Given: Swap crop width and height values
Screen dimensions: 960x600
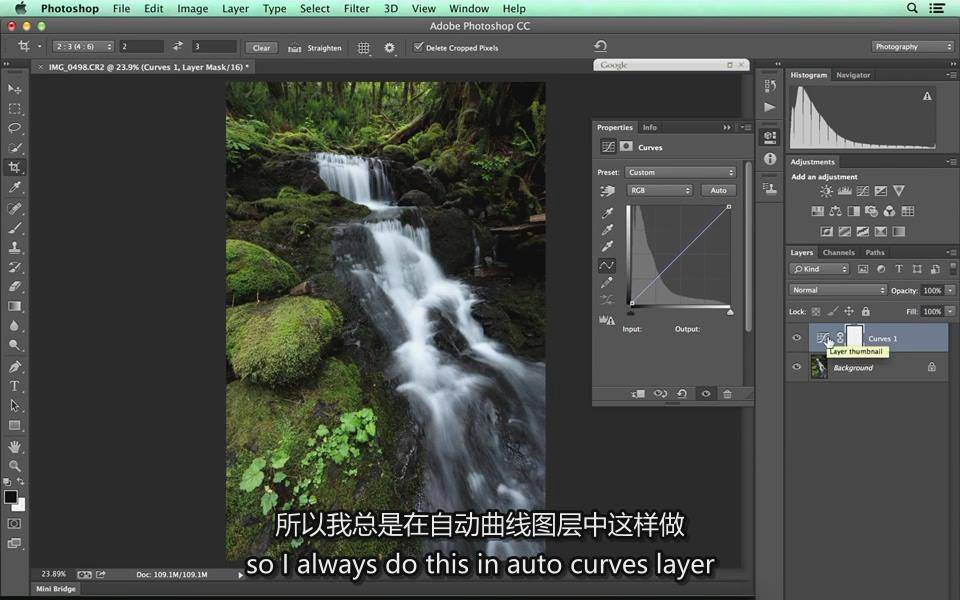Looking at the screenshot, I should 178,47.
